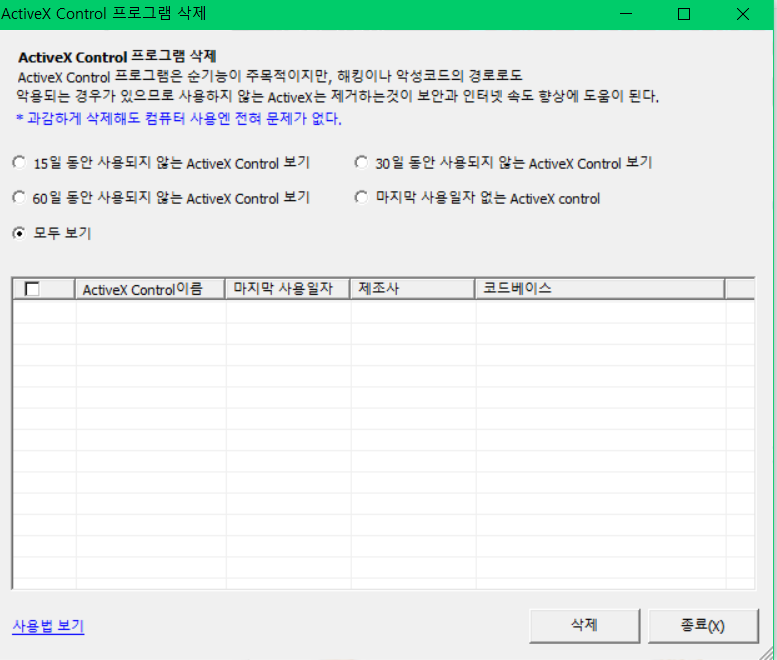Click the 코드베이스 column header
777x660 pixels.
click(600, 289)
